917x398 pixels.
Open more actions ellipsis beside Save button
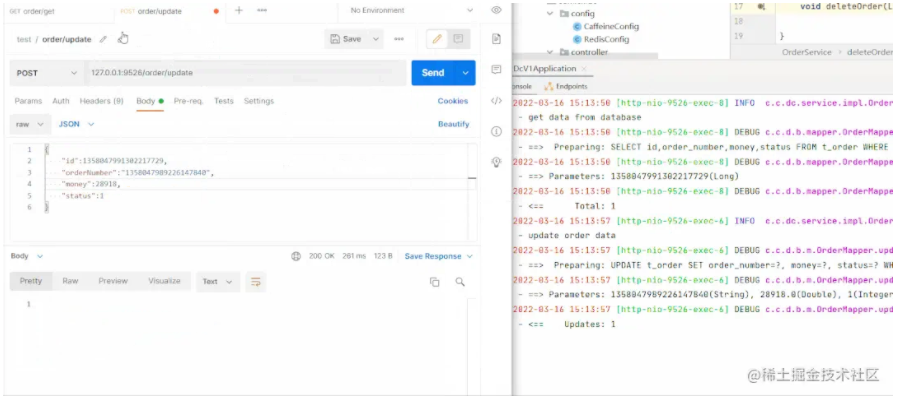pos(399,39)
